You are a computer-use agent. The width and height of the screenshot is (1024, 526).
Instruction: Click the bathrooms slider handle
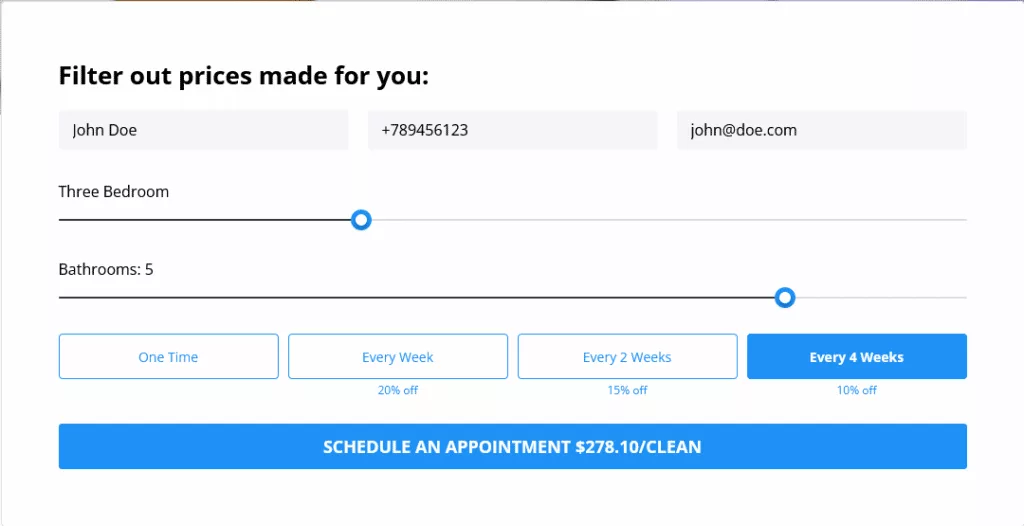click(785, 297)
